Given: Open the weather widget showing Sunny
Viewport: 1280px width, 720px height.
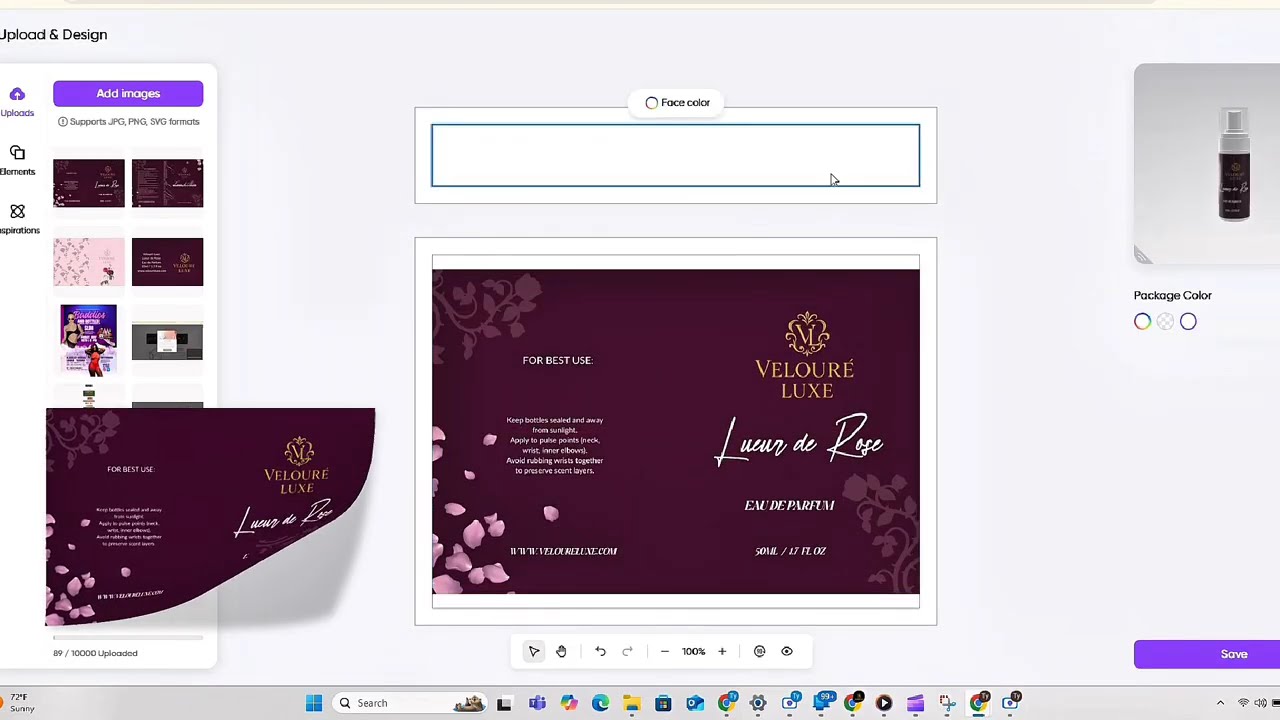Looking at the screenshot, I should point(18,702).
